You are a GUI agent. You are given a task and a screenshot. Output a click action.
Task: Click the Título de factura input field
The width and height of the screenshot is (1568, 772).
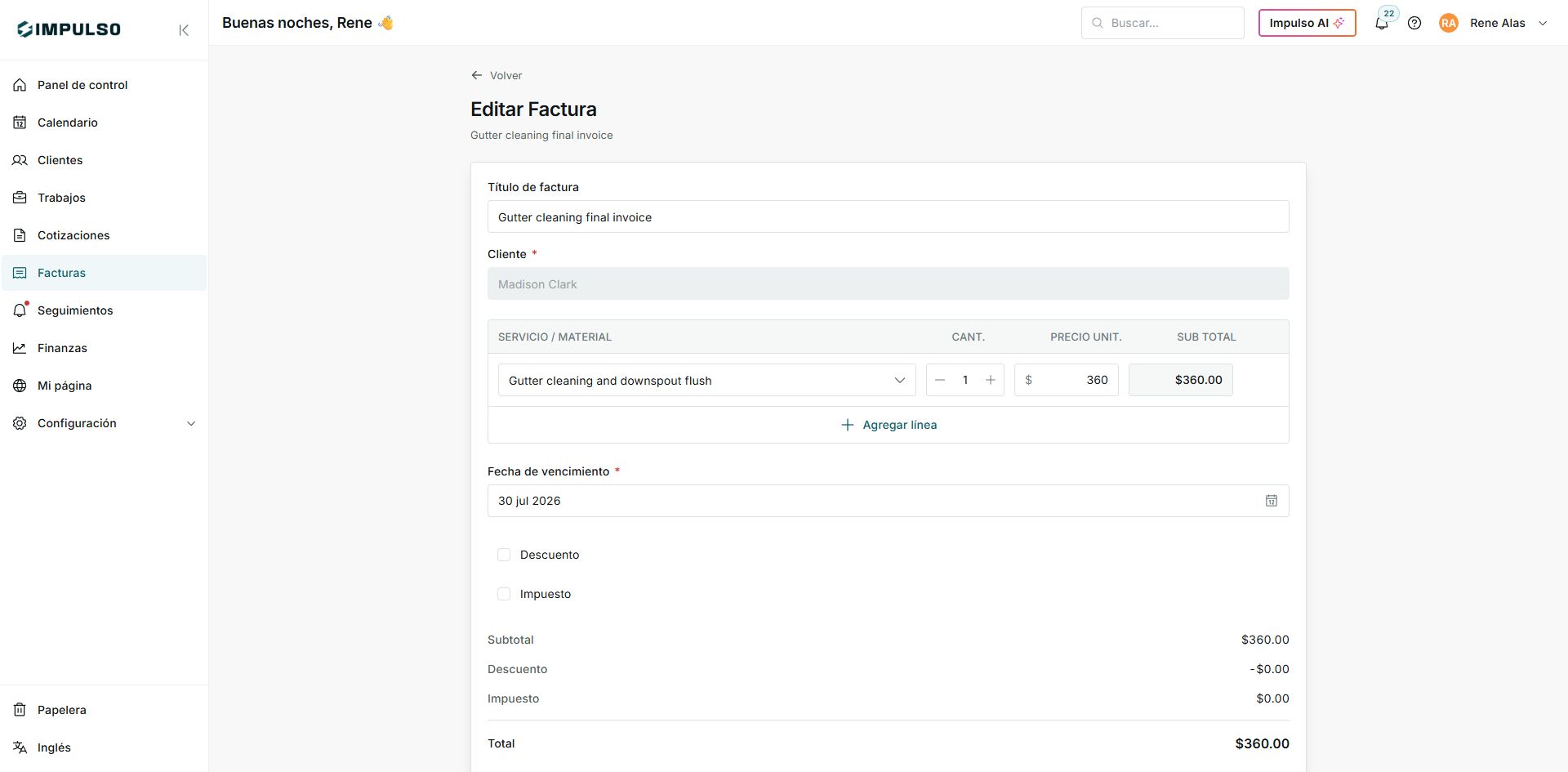pyautogui.click(x=888, y=216)
